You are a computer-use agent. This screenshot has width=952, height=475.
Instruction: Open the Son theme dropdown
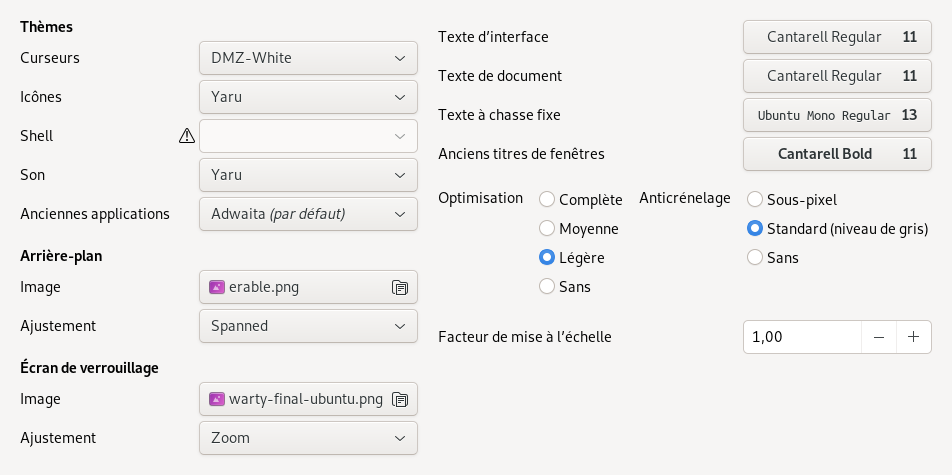[308, 175]
